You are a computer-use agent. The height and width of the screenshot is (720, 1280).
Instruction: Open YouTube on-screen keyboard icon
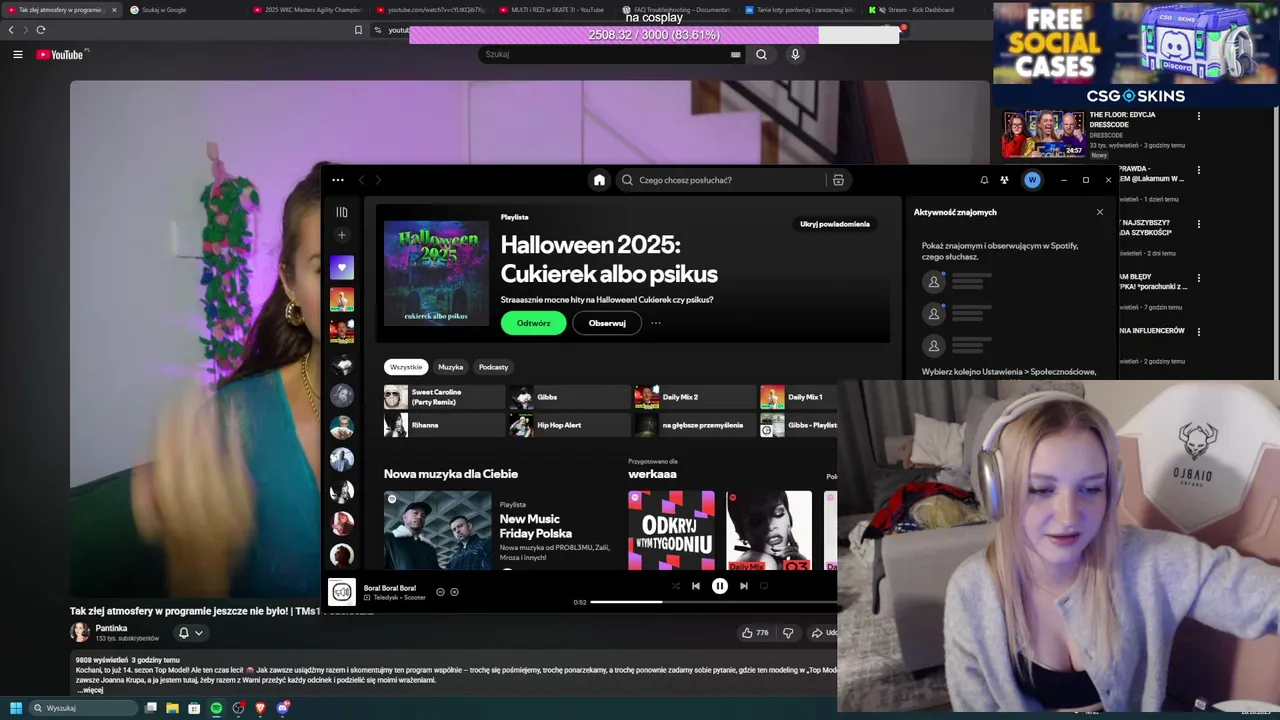(x=736, y=55)
